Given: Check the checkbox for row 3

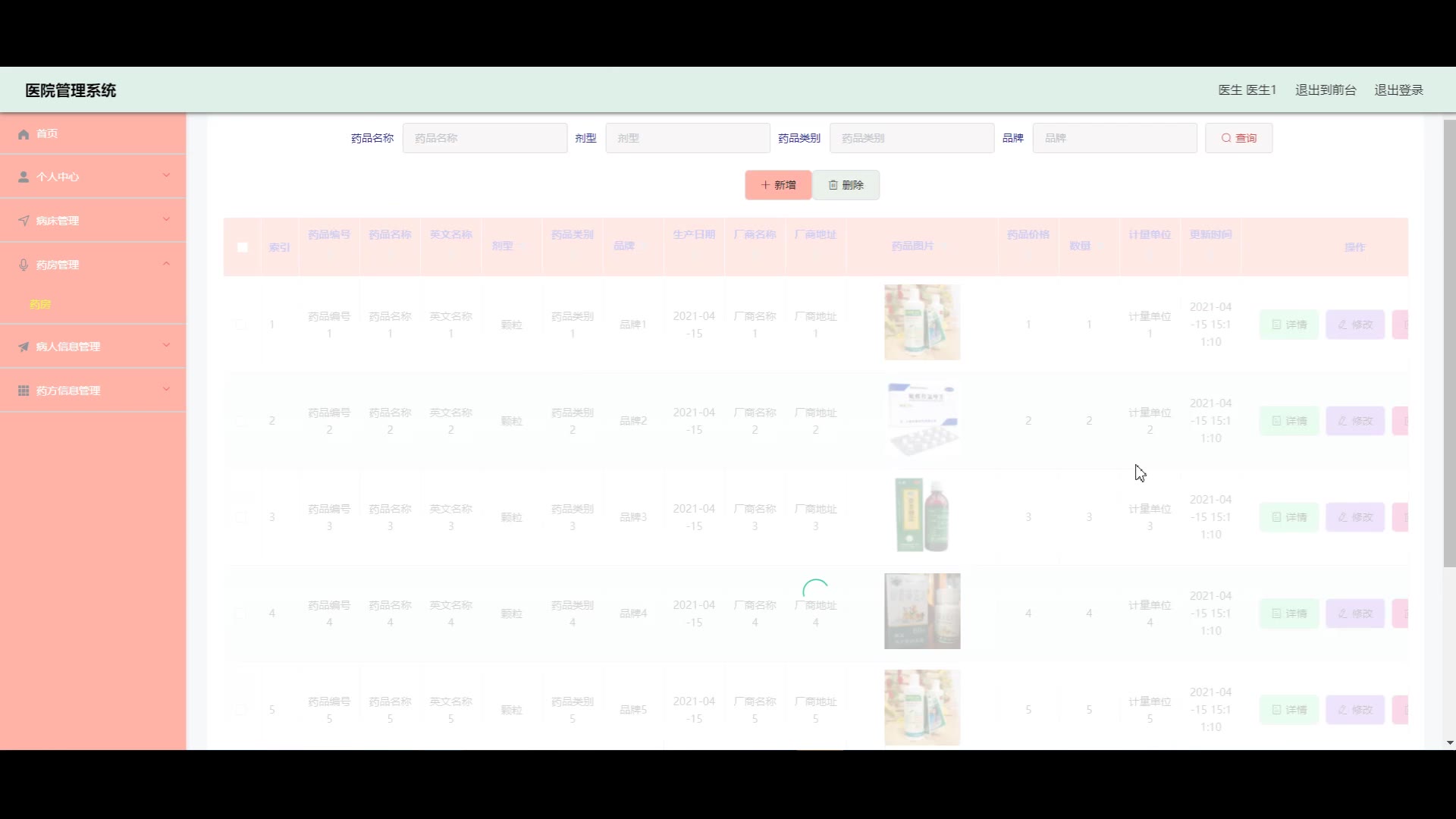Looking at the screenshot, I should (241, 517).
